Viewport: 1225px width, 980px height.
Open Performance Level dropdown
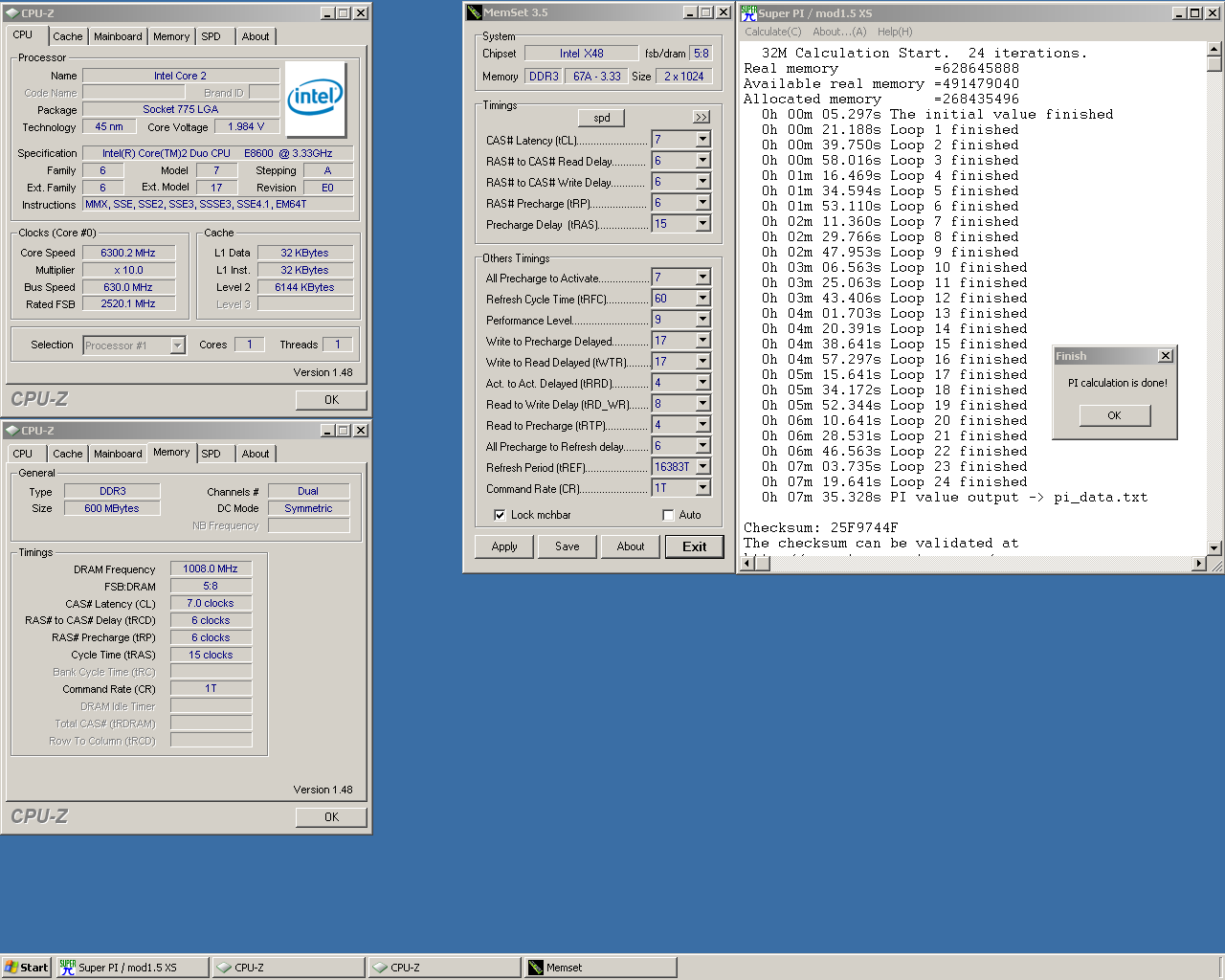click(702, 320)
